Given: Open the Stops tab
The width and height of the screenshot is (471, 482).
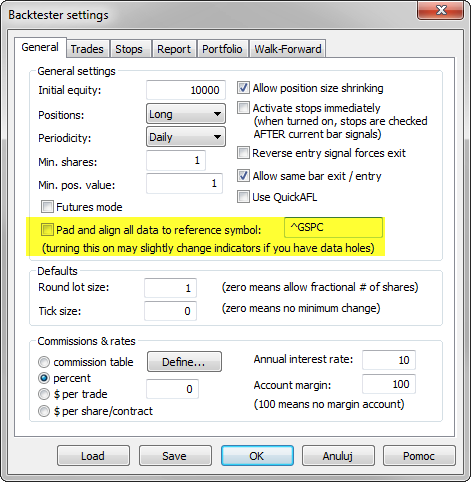Looking at the screenshot, I should tap(129, 49).
